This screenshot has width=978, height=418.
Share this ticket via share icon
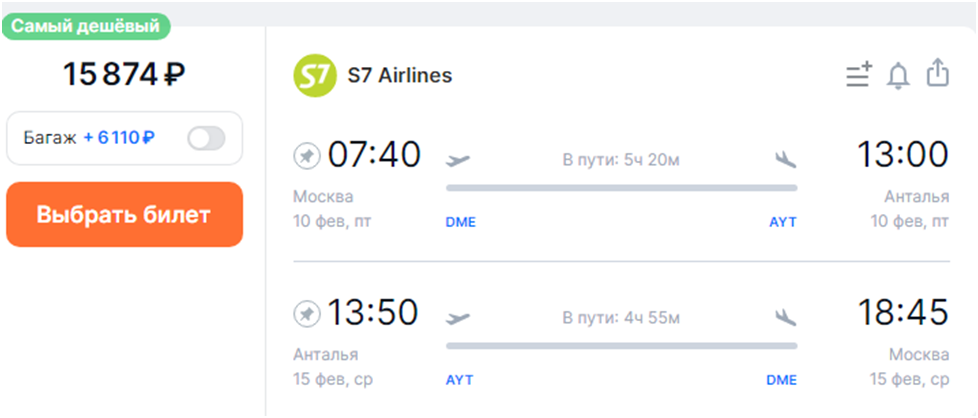(x=936, y=74)
